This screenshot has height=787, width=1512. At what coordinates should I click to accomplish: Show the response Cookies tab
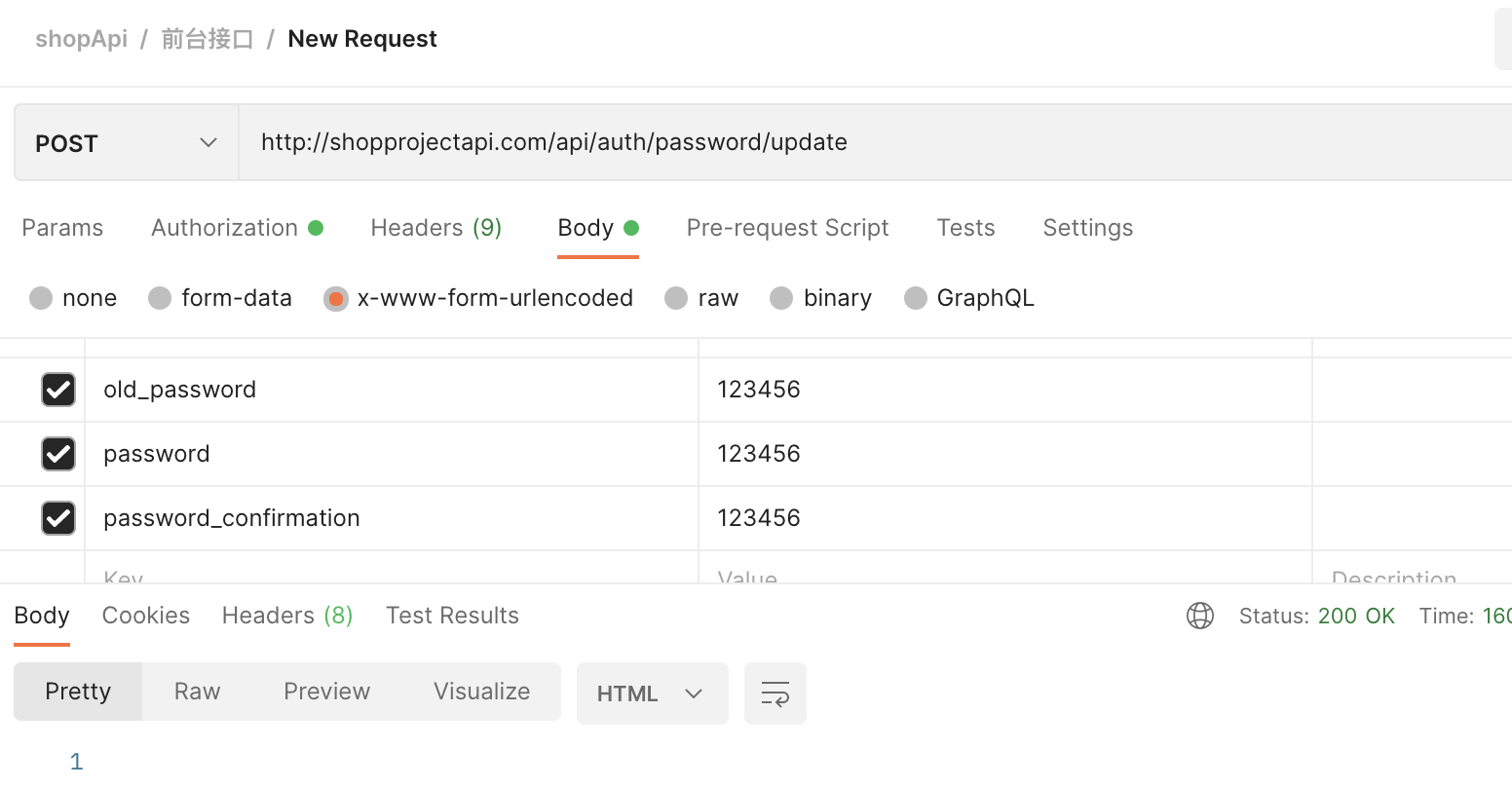tap(146, 616)
